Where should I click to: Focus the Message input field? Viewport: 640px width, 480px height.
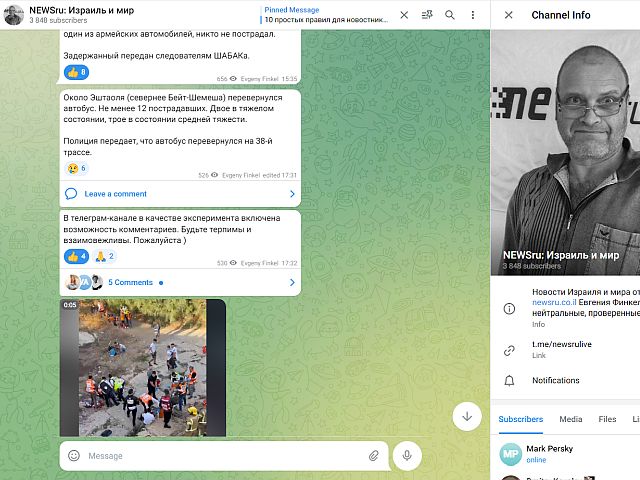pyautogui.click(x=224, y=456)
